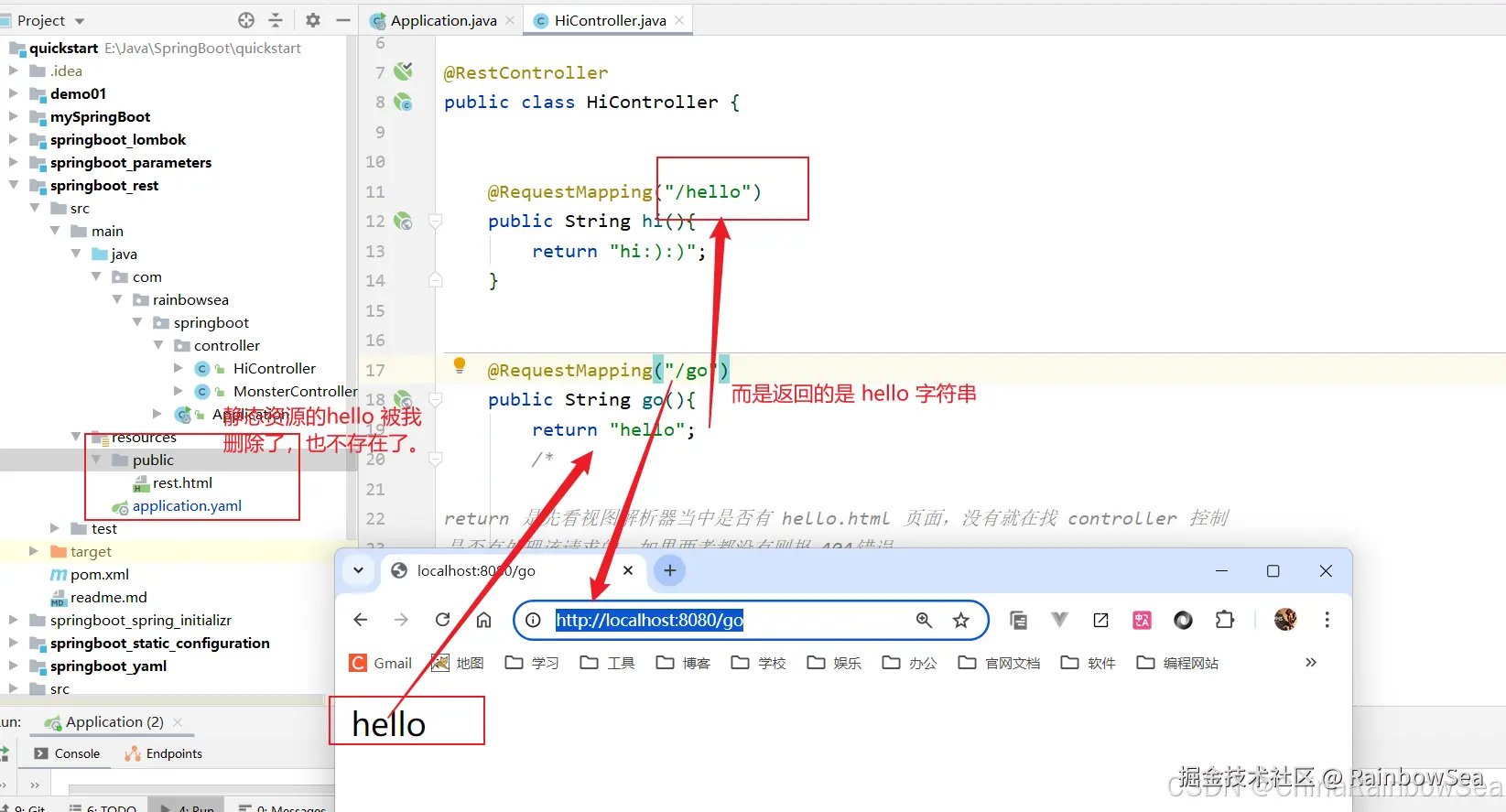Viewport: 1506px width, 812px height.
Task: Go back in the browser
Action: (361, 620)
